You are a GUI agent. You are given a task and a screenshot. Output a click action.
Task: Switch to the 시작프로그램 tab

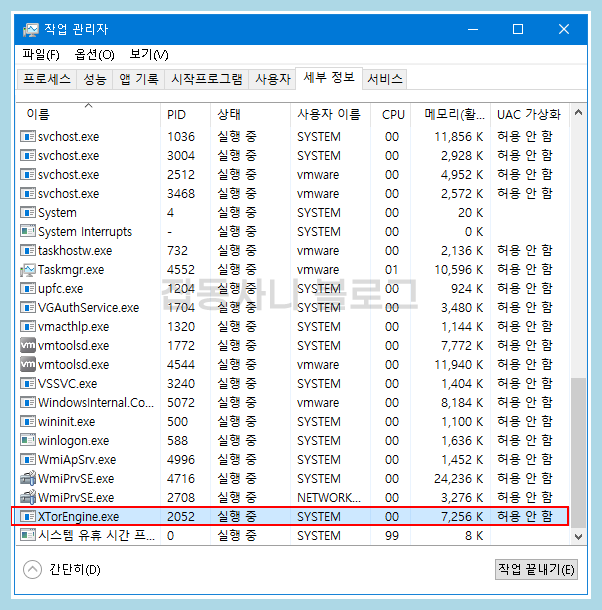tap(207, 79)
